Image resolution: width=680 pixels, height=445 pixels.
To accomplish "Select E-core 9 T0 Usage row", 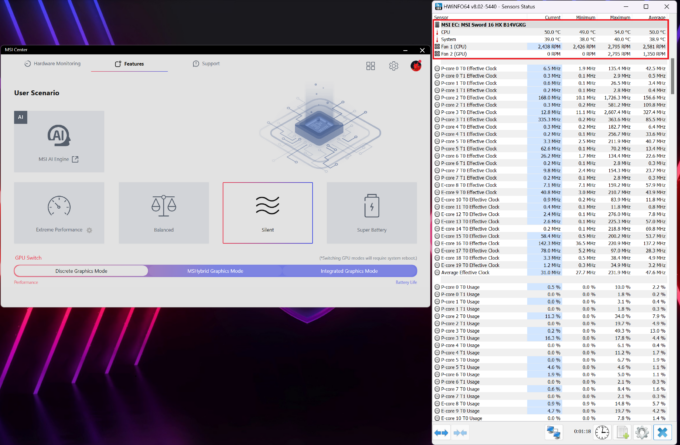I will tap(551, 411).
